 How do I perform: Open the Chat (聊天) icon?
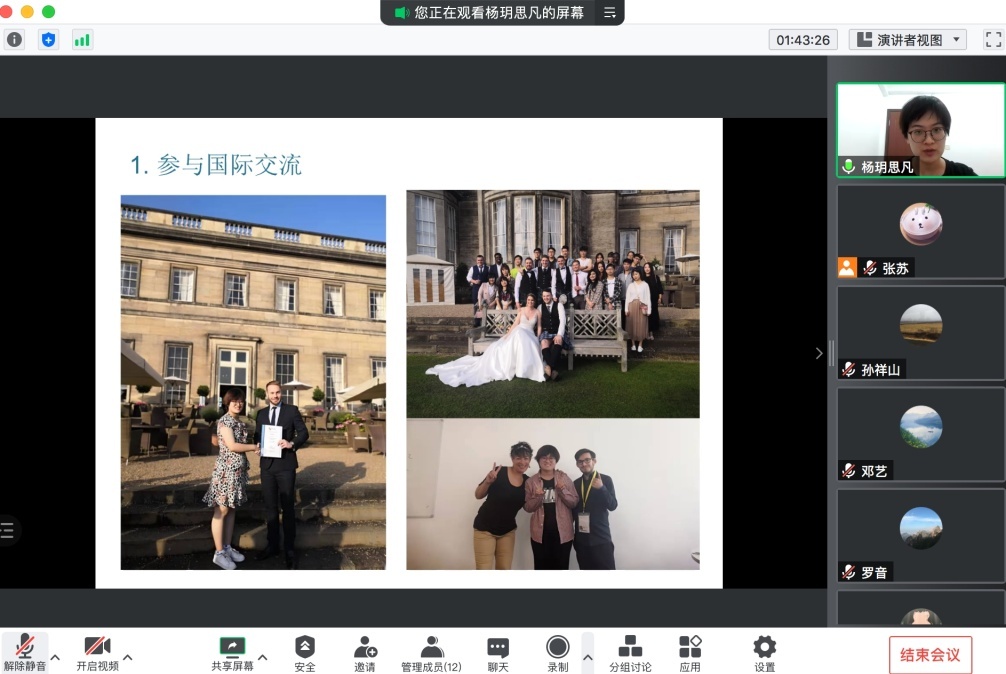497,652
